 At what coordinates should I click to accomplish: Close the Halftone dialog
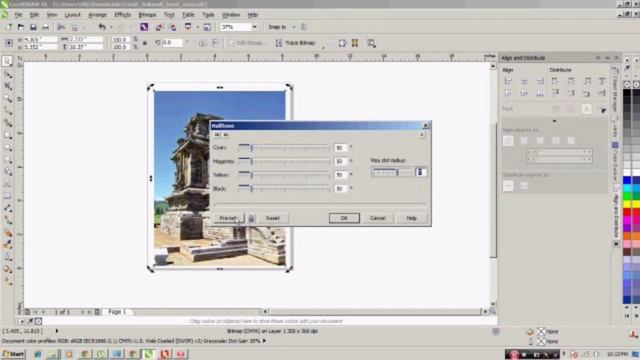click(x=426, y=126)
